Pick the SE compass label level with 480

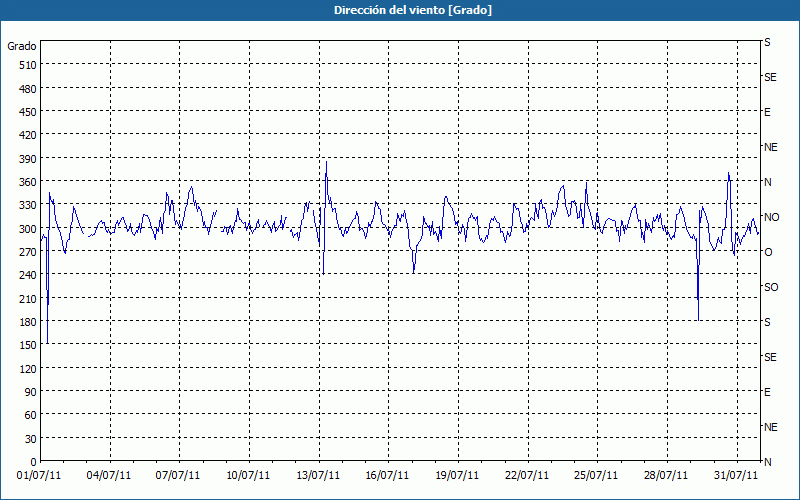(770, 78)
